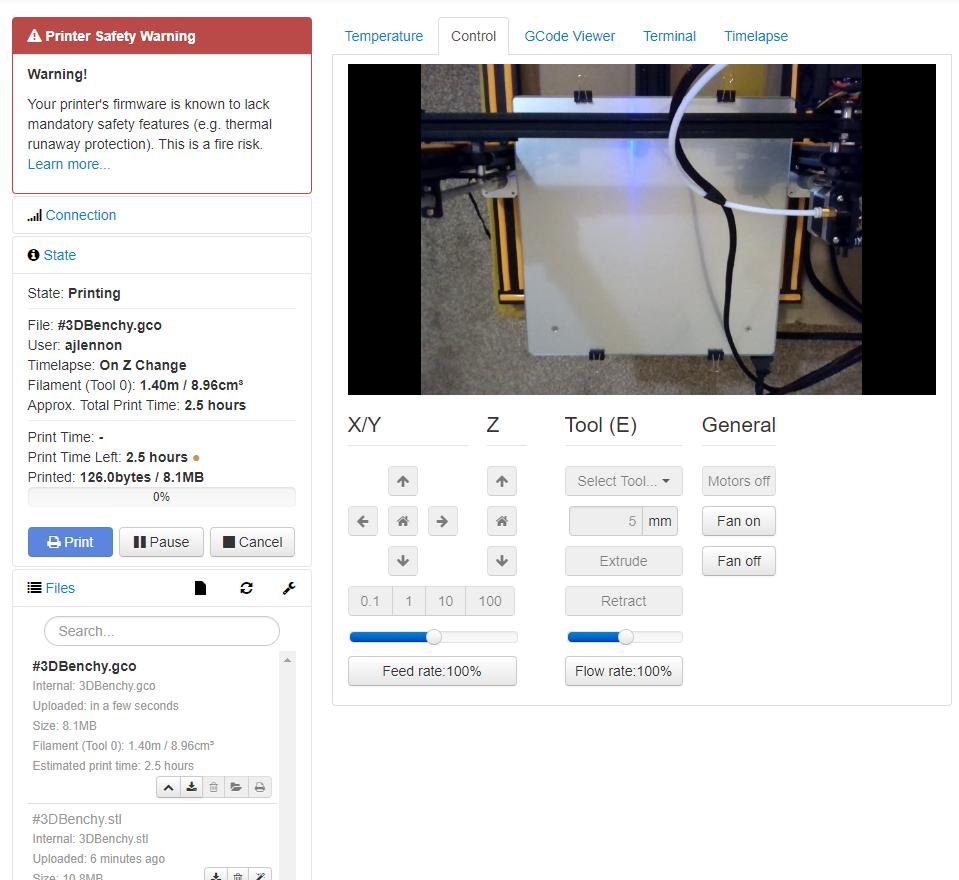The height and width of the screenshot is (880, 959).
Task: Load #3DBenchy.gco with folder icon
Action: click(236, 787)
